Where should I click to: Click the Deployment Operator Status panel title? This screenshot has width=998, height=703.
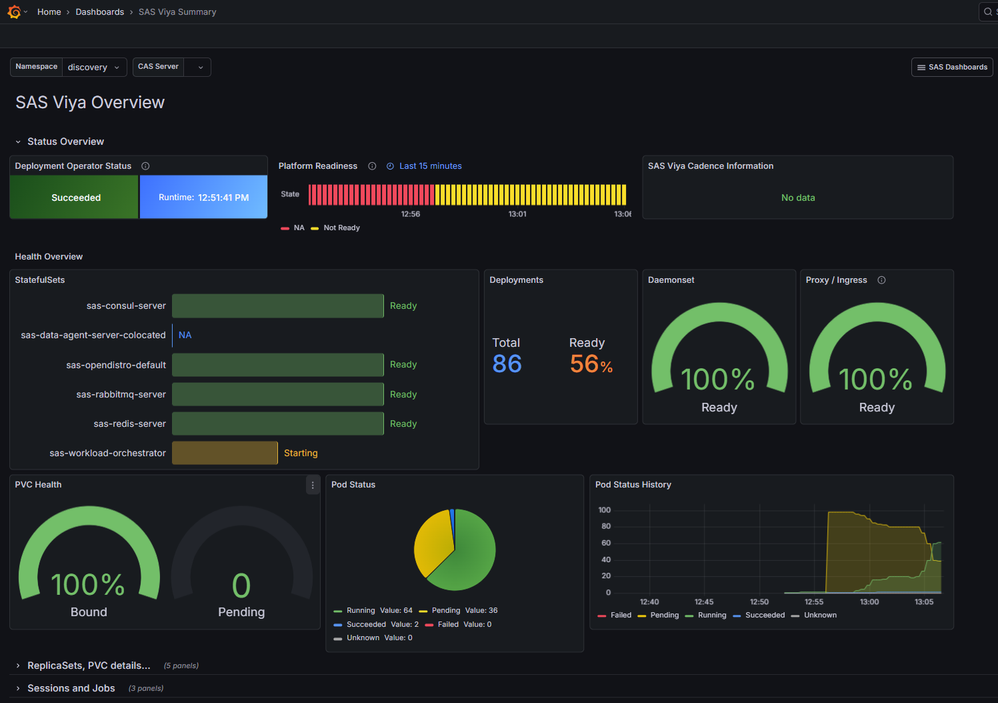coord(73,166)
